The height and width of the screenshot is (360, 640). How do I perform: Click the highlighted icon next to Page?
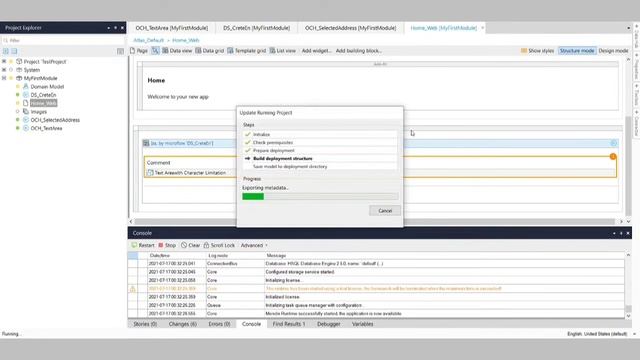[155, 51]
